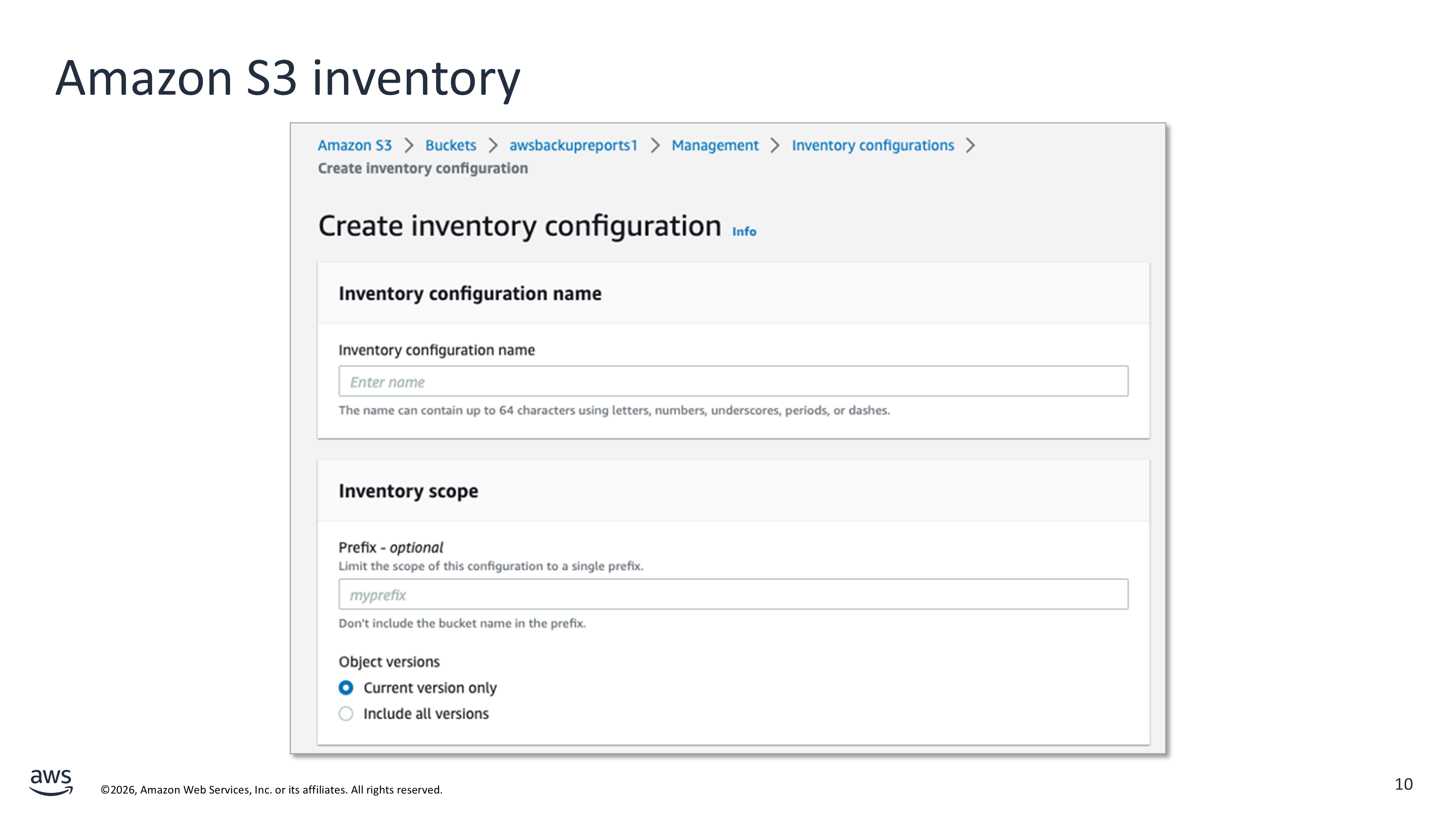Click the Current version only label text
Viewport: 1456px width, 819px height.
point(430,688)
